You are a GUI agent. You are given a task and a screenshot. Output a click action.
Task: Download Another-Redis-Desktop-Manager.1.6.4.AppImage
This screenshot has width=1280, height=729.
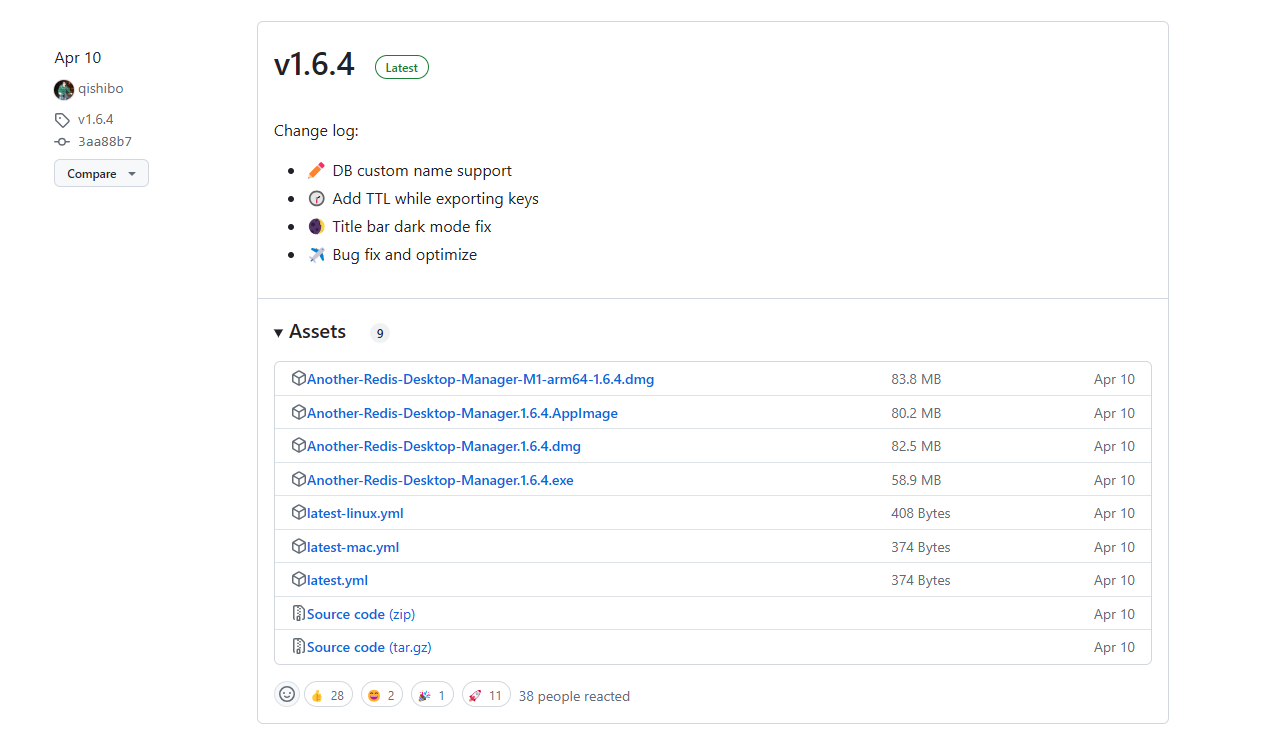pos(462,413)
